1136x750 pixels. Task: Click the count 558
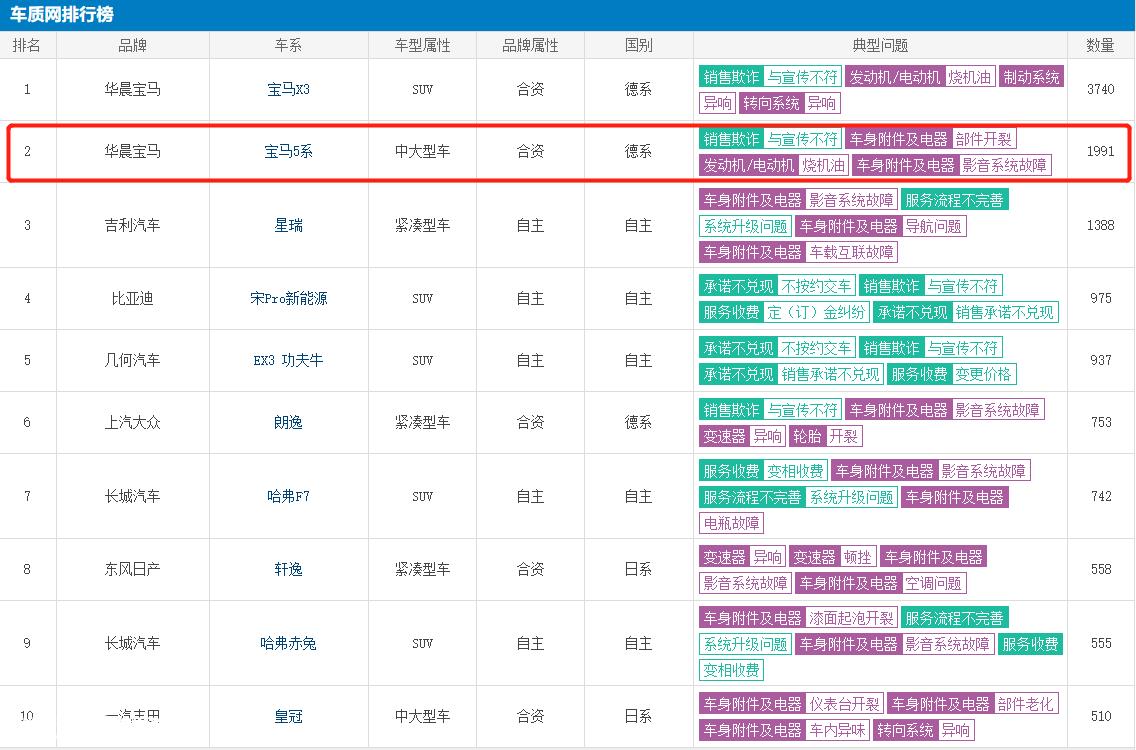click(x=1100, y=570)
